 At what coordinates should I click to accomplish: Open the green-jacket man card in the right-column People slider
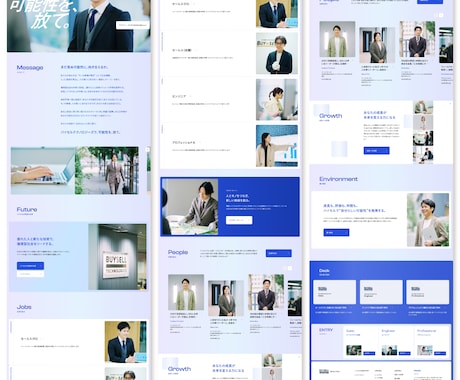tap(337, 51)
